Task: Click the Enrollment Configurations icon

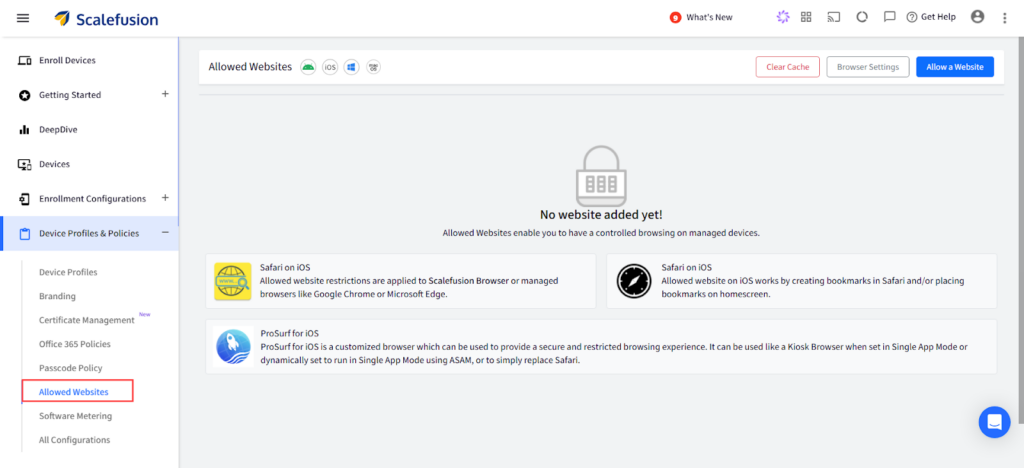Action: (25, 198)
